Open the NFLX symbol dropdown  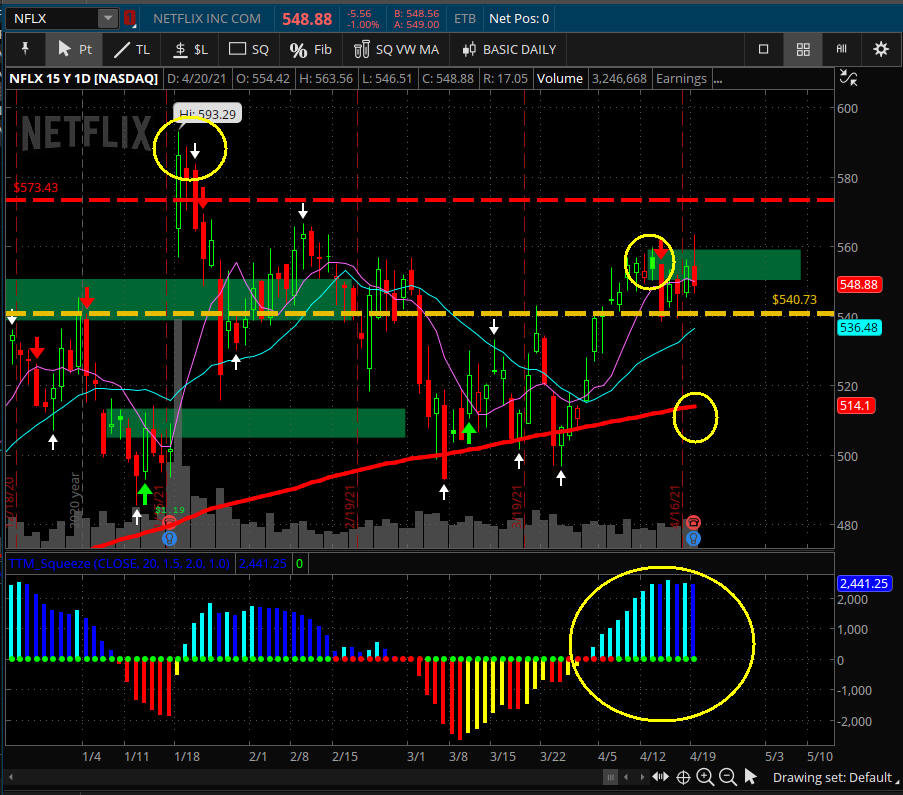(106, 18)
